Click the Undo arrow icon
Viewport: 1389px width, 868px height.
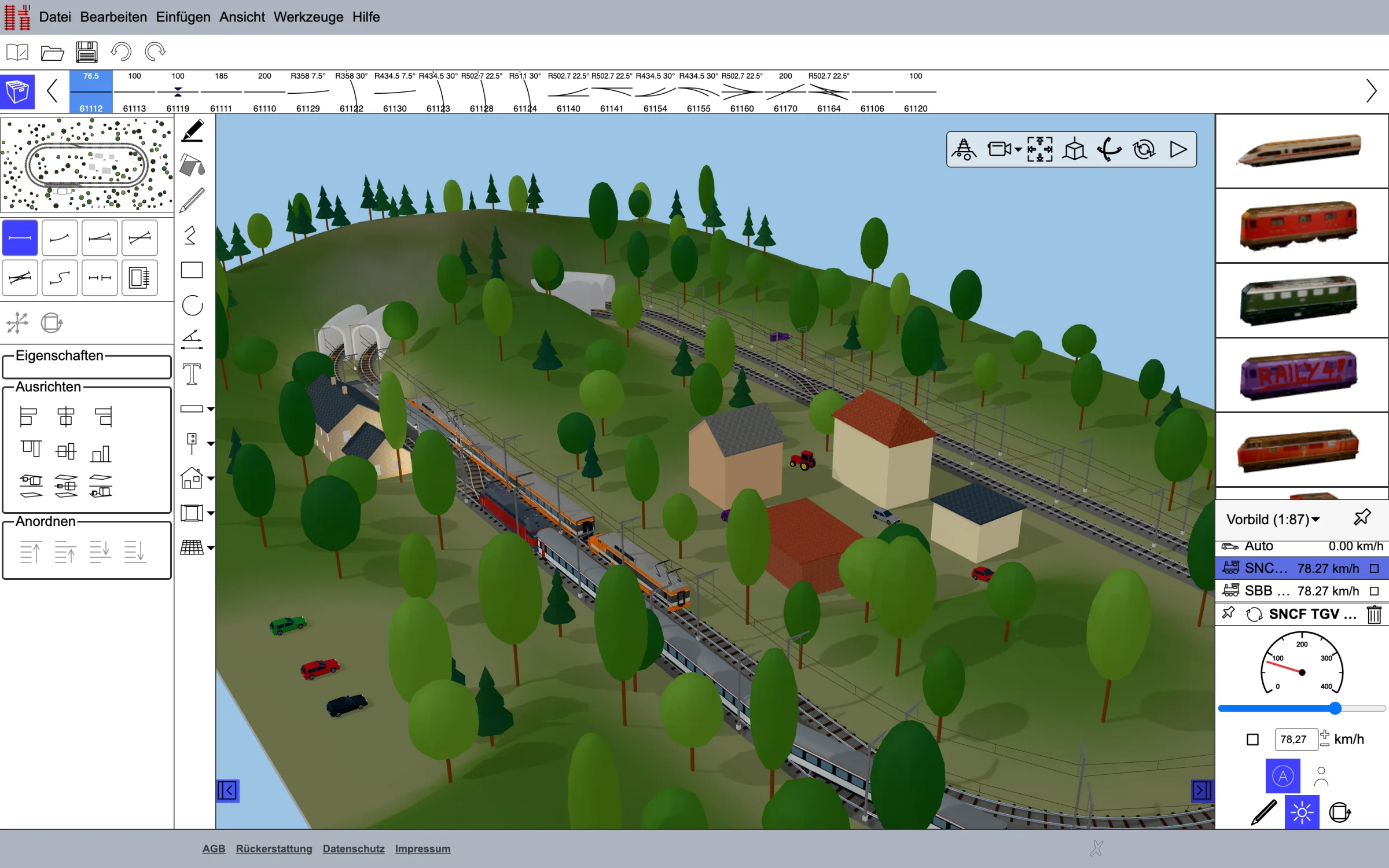point(121,52)
